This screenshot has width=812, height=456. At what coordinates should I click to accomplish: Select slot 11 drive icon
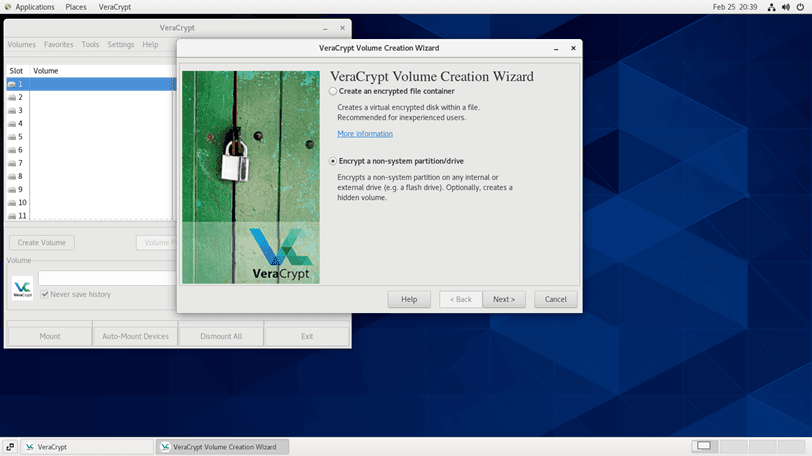[x=12, y=216]
